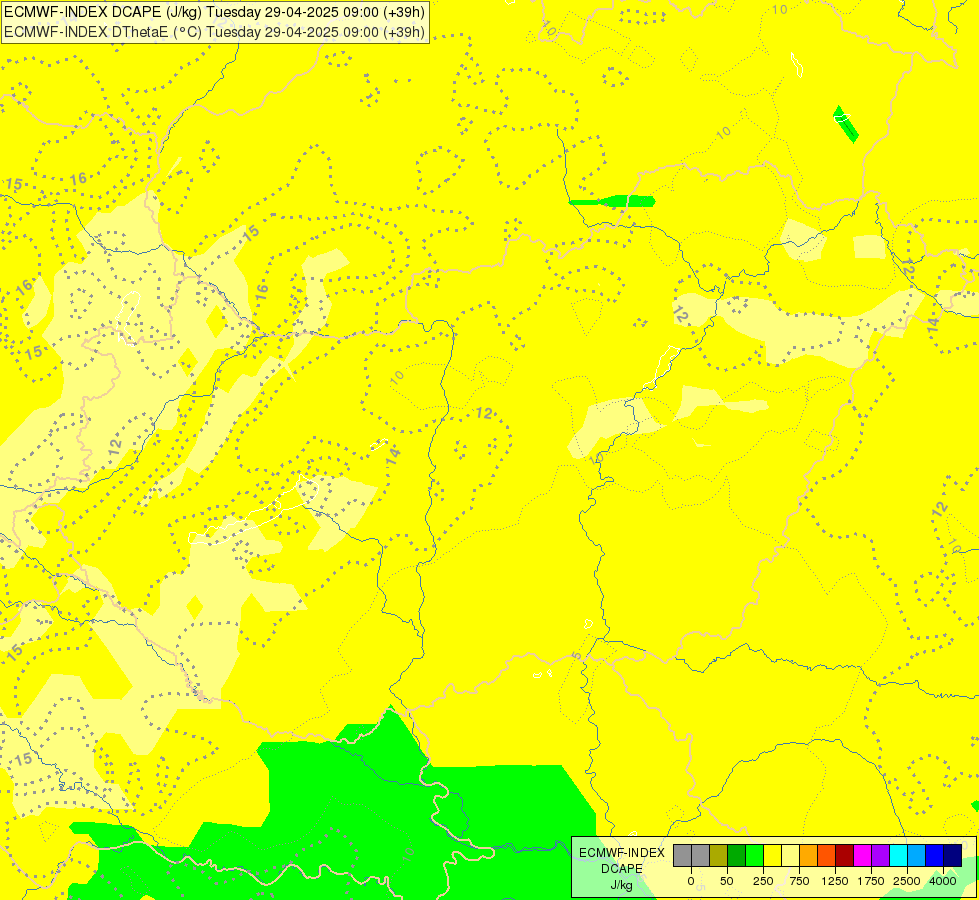Click the DCAPE text in the legend

pos(622,869)
